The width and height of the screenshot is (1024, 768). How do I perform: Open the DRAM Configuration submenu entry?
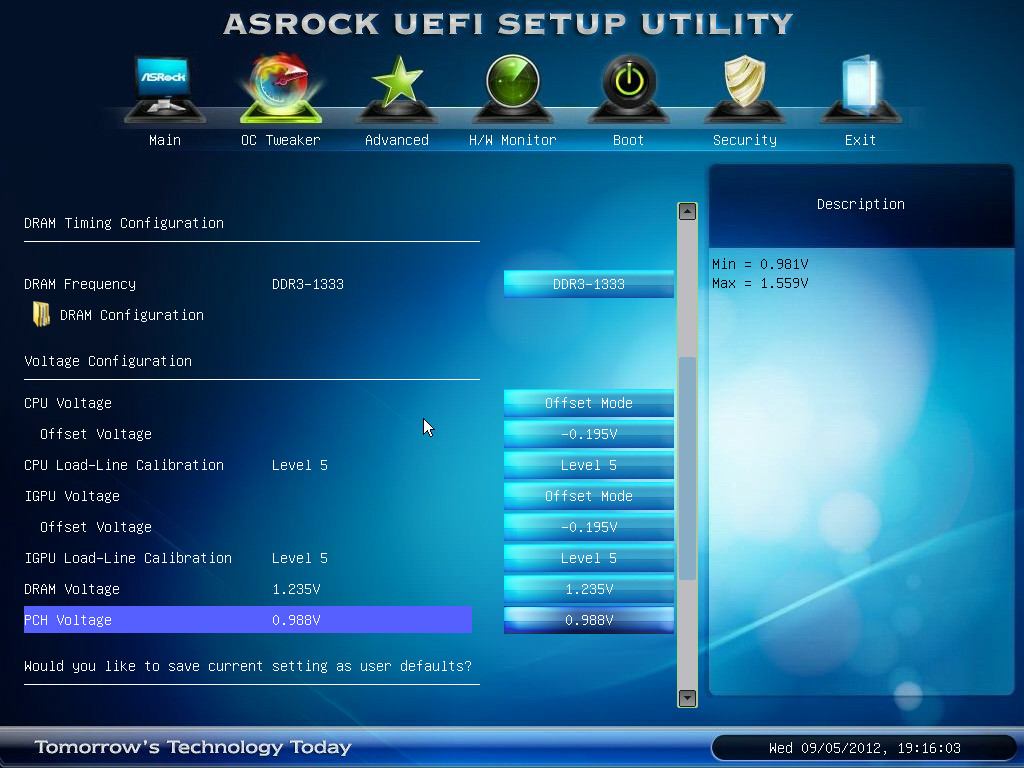click(131, 315)
